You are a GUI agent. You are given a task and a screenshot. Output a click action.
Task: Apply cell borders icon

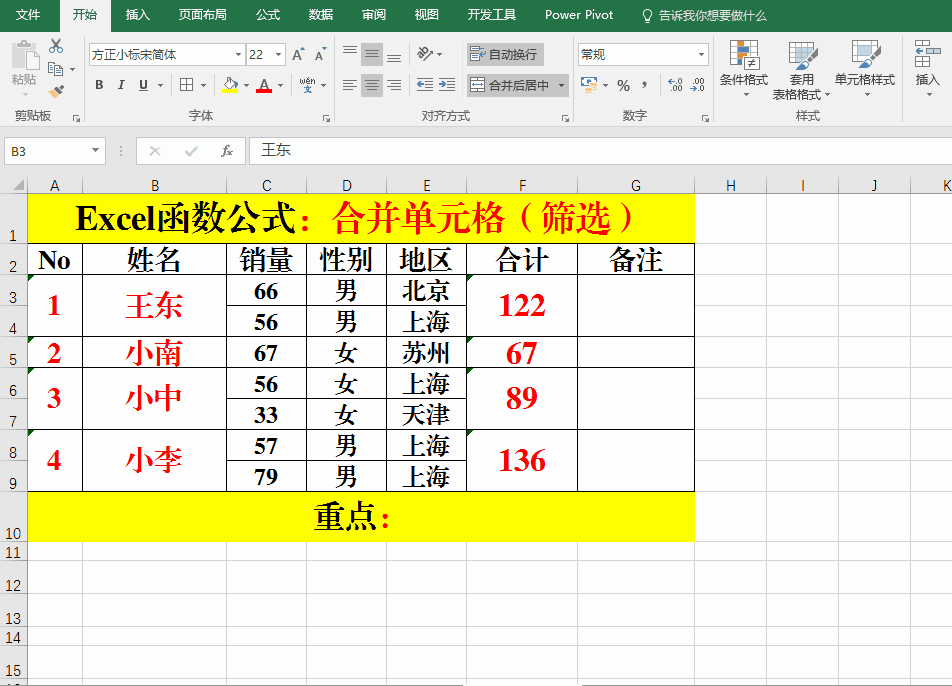(187, 85)
